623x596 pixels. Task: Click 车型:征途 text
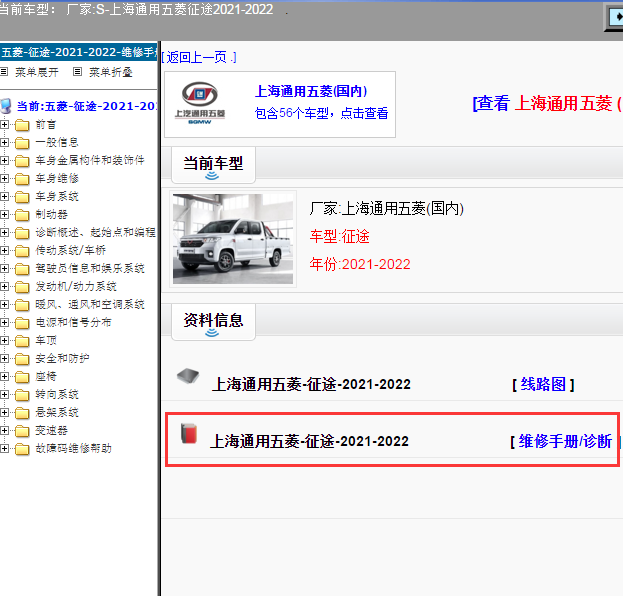(340, 236)
